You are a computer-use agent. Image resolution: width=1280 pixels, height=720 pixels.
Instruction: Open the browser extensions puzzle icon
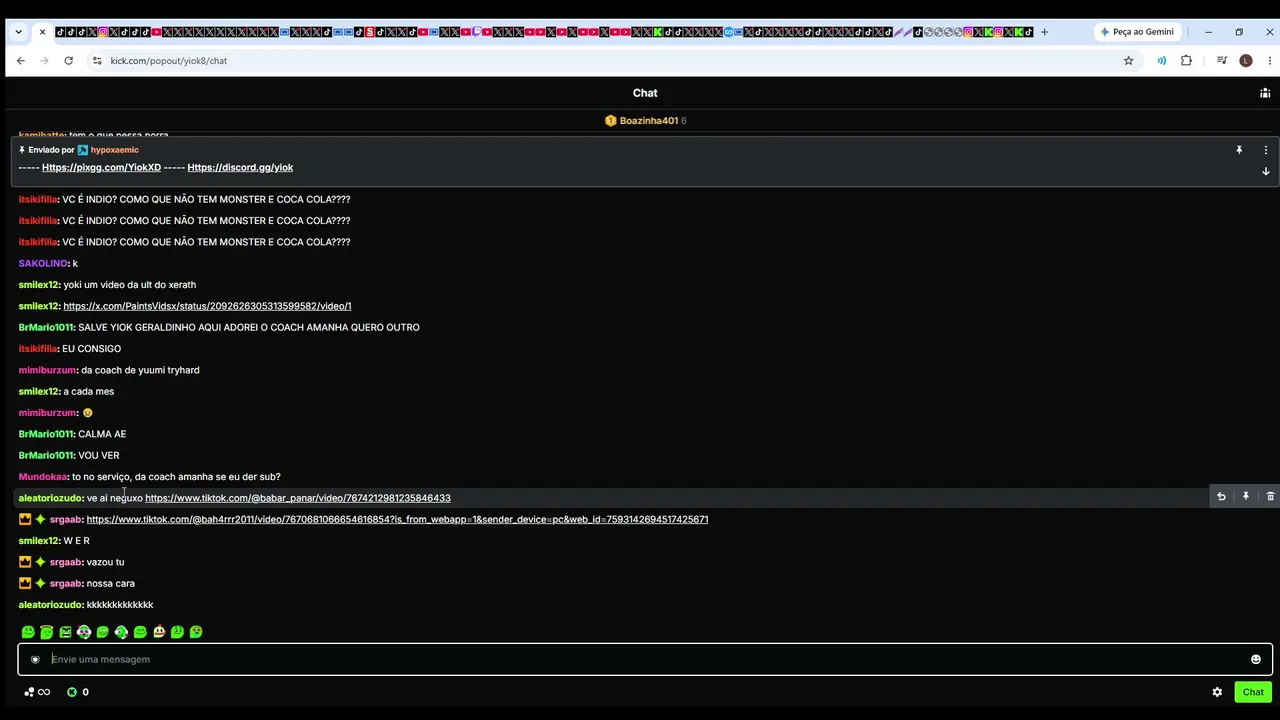tap(1186, 61)
